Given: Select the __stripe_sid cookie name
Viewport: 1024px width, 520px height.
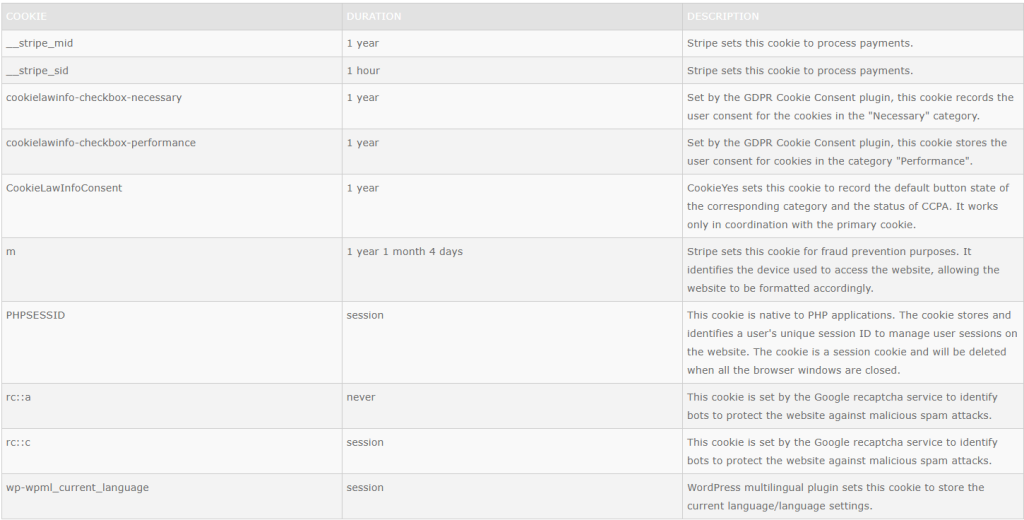Looking at the screenshot, I should [x=37, y=71].
